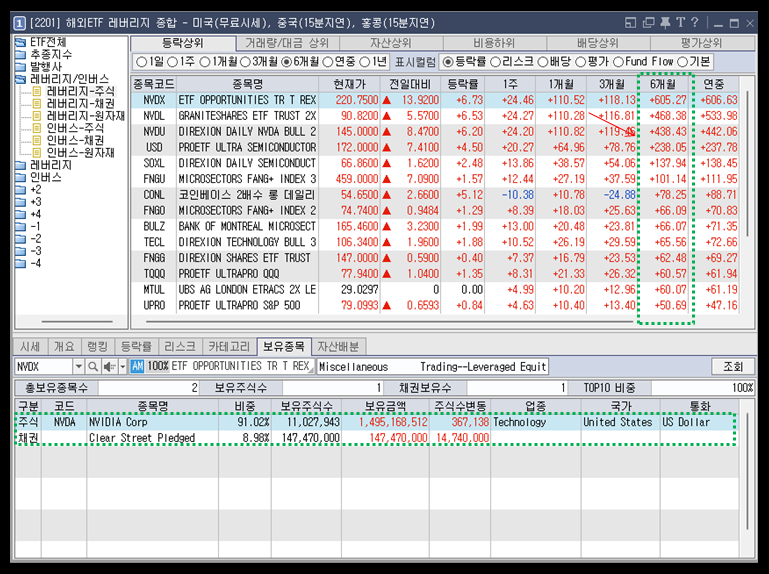Select the 인버스-채권 tree item
The height and width of the screenshot is (574, 769).
(x=69, y=140)
